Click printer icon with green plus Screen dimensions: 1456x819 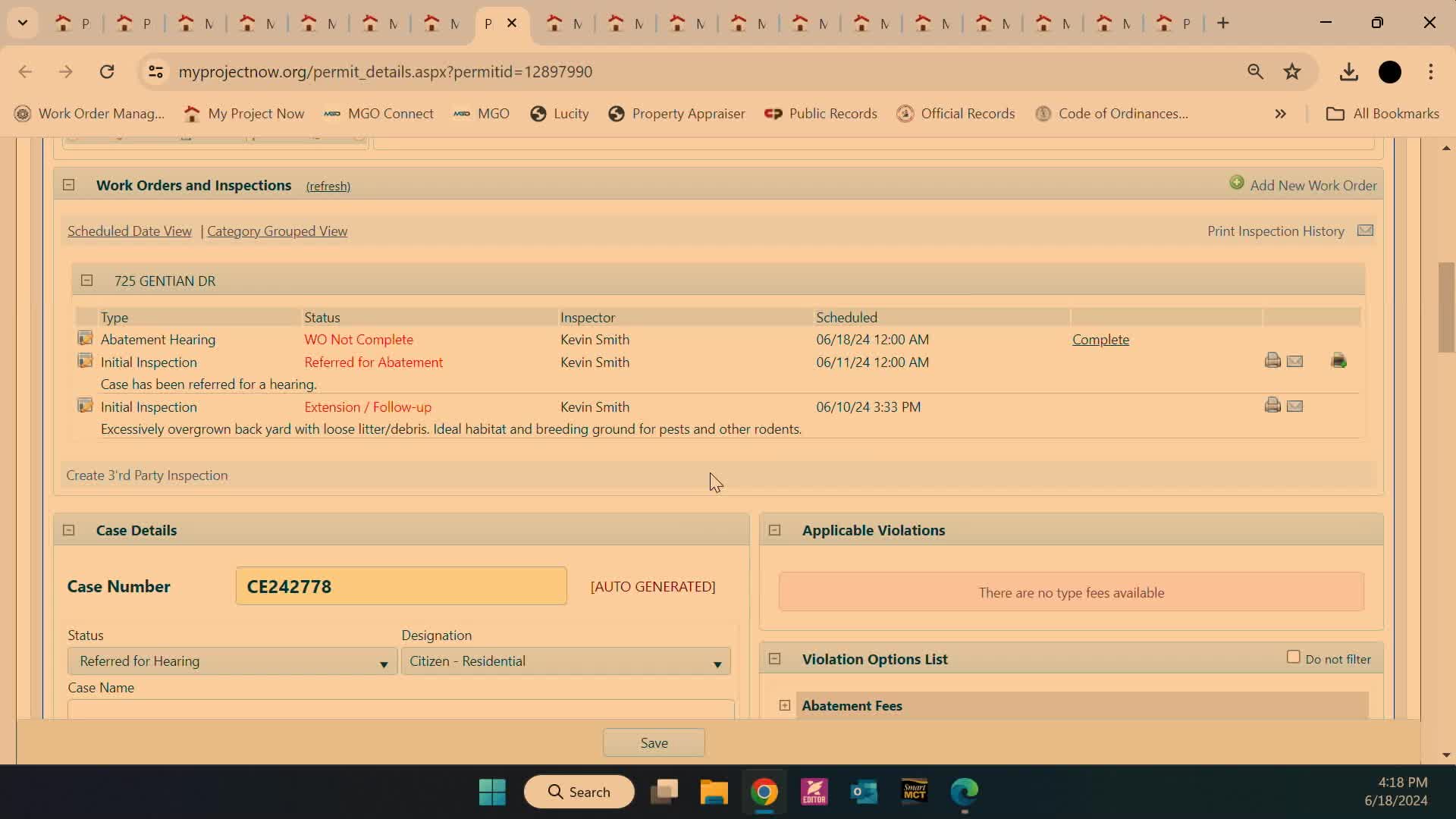pos(1338,361)
